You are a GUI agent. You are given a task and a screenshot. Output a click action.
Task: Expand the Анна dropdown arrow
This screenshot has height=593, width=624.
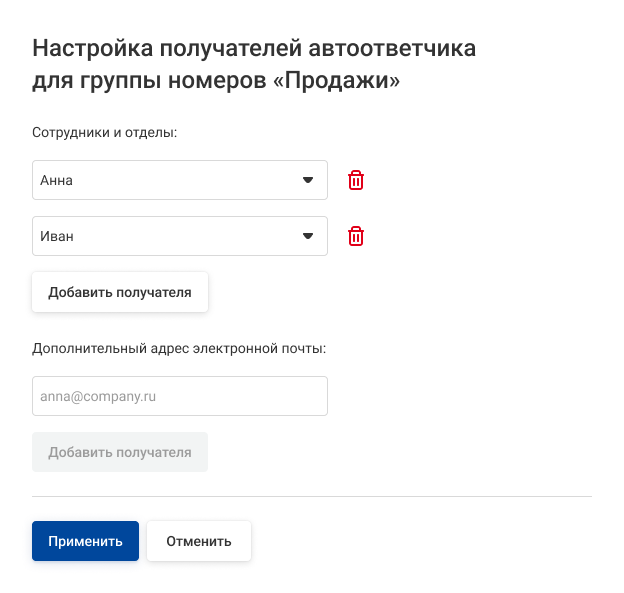coord(308,180)
